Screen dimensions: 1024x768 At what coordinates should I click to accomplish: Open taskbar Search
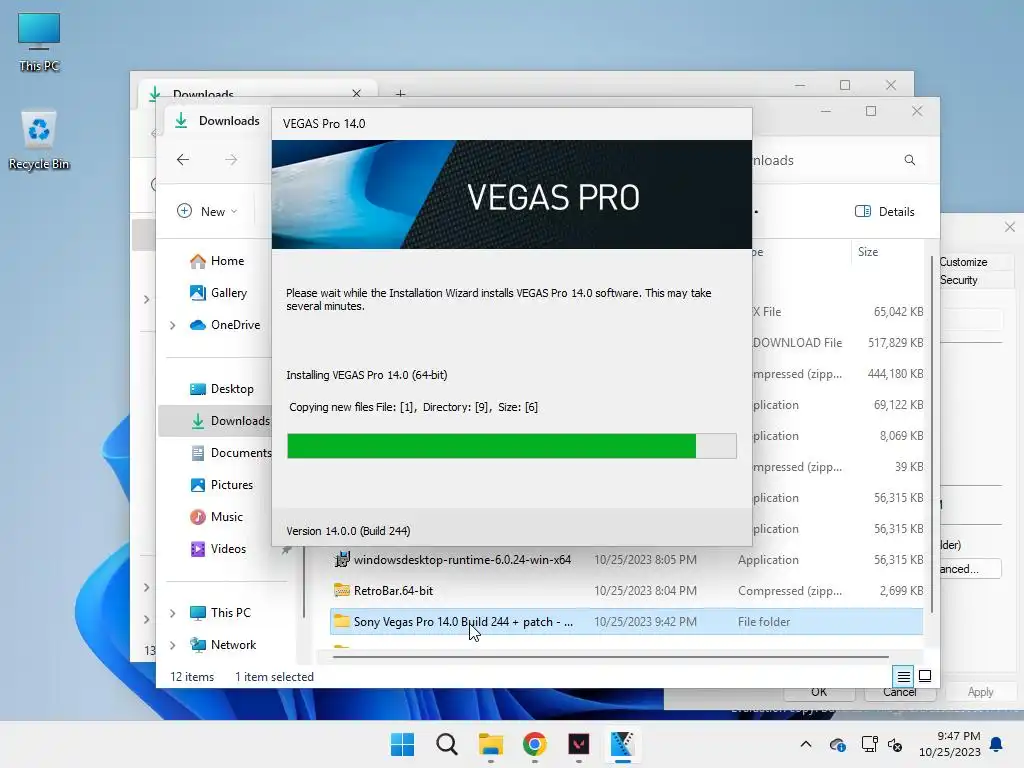pos(447,744)
